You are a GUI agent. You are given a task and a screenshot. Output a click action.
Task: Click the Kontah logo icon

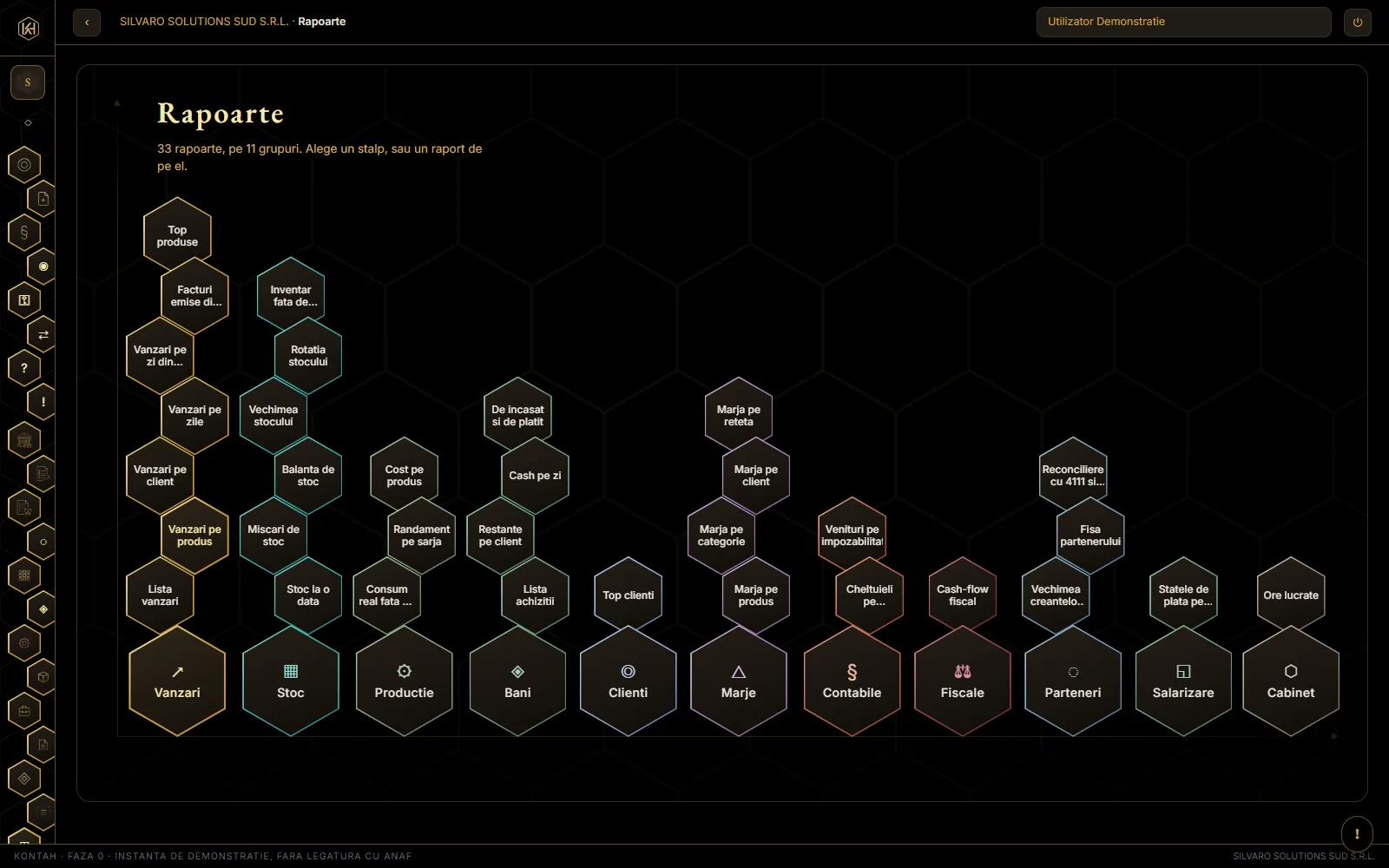pyautogui.click(x=28, y=29)
